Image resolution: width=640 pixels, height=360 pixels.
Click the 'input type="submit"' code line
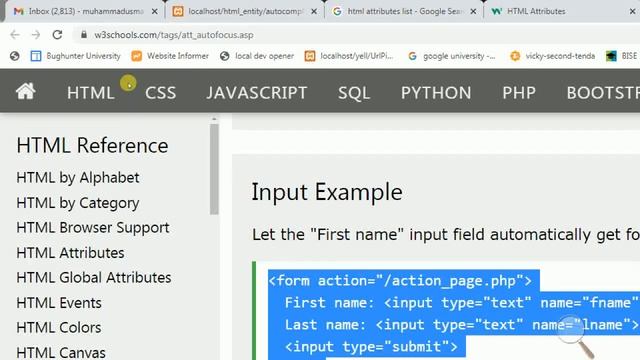[371, 347]
